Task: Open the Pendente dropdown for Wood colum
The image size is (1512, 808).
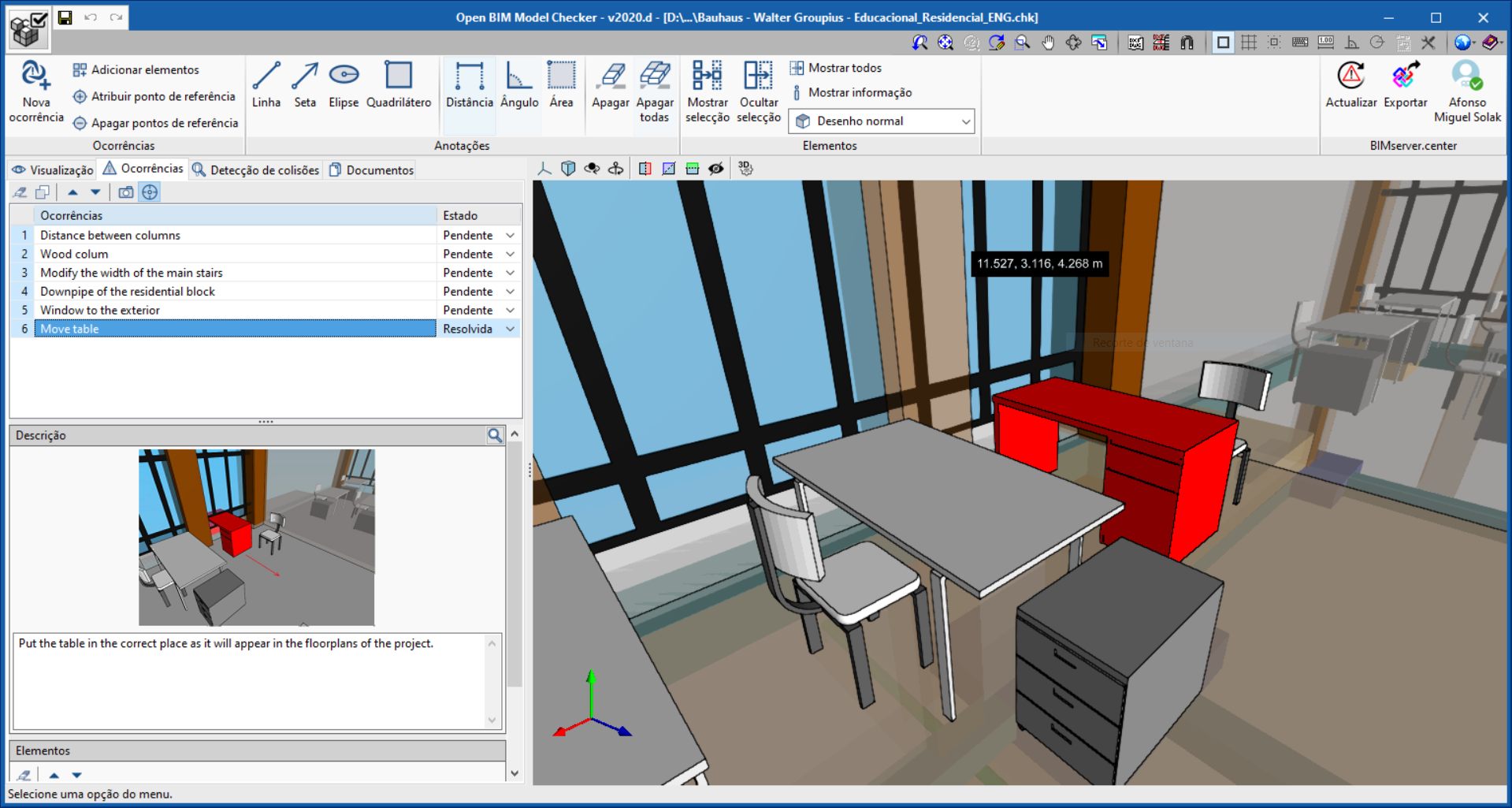Action: 510,254
